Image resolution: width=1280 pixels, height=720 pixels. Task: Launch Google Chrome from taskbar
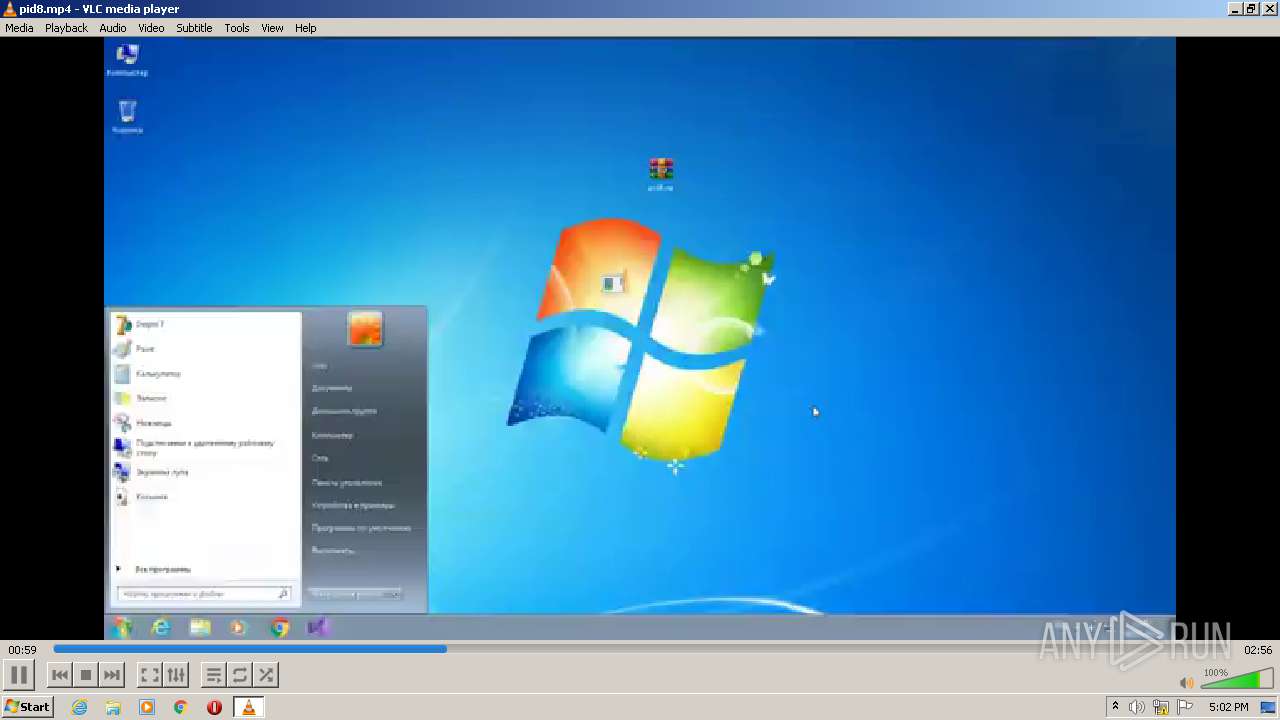(180, 707)
